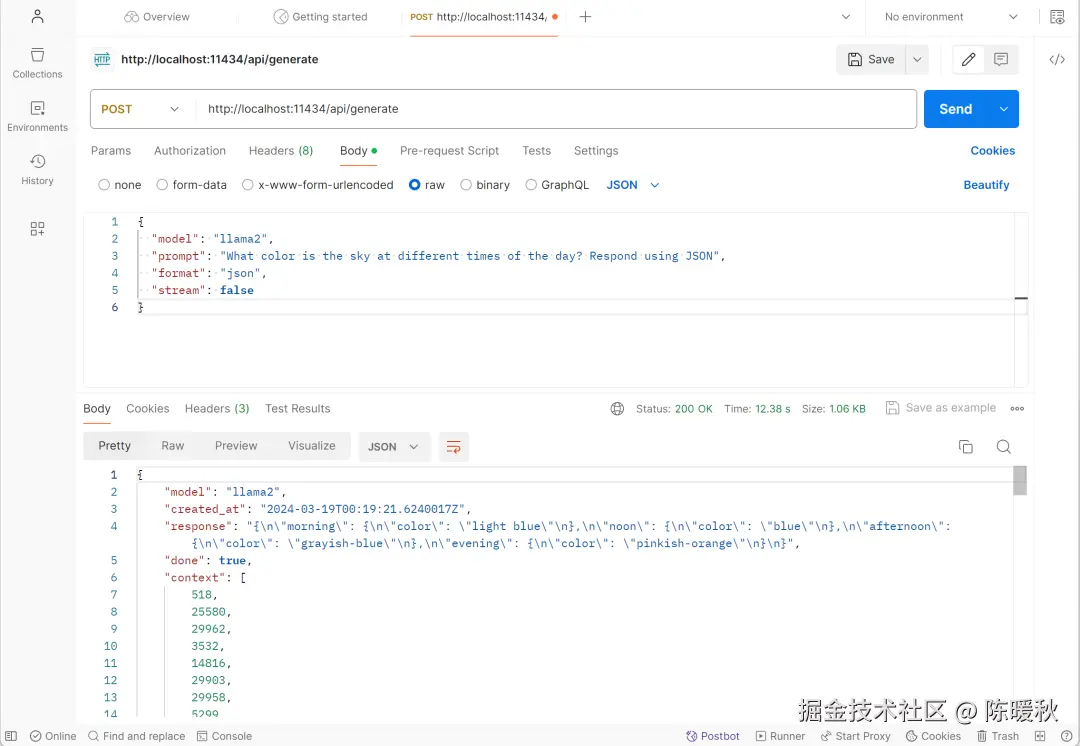Click the Save button

871,59
